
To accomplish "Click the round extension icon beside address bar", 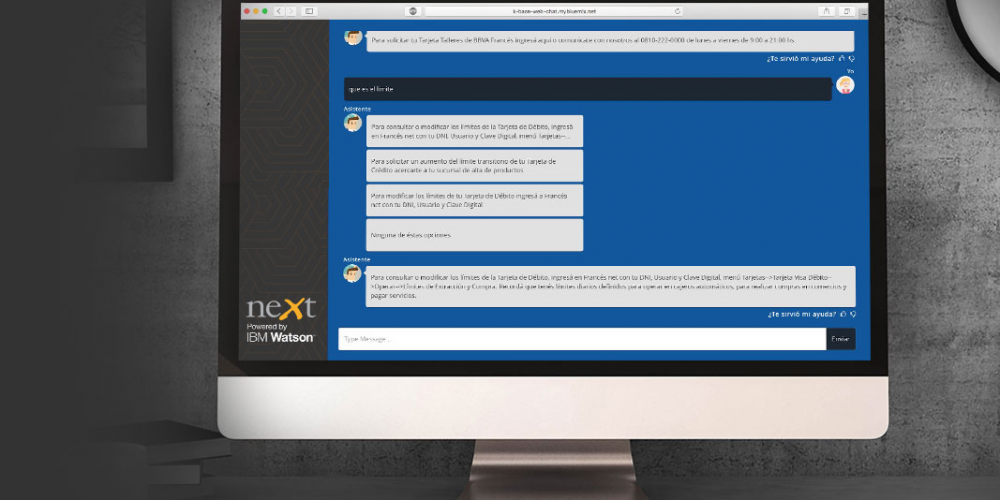I will click(x=412, y=11).
